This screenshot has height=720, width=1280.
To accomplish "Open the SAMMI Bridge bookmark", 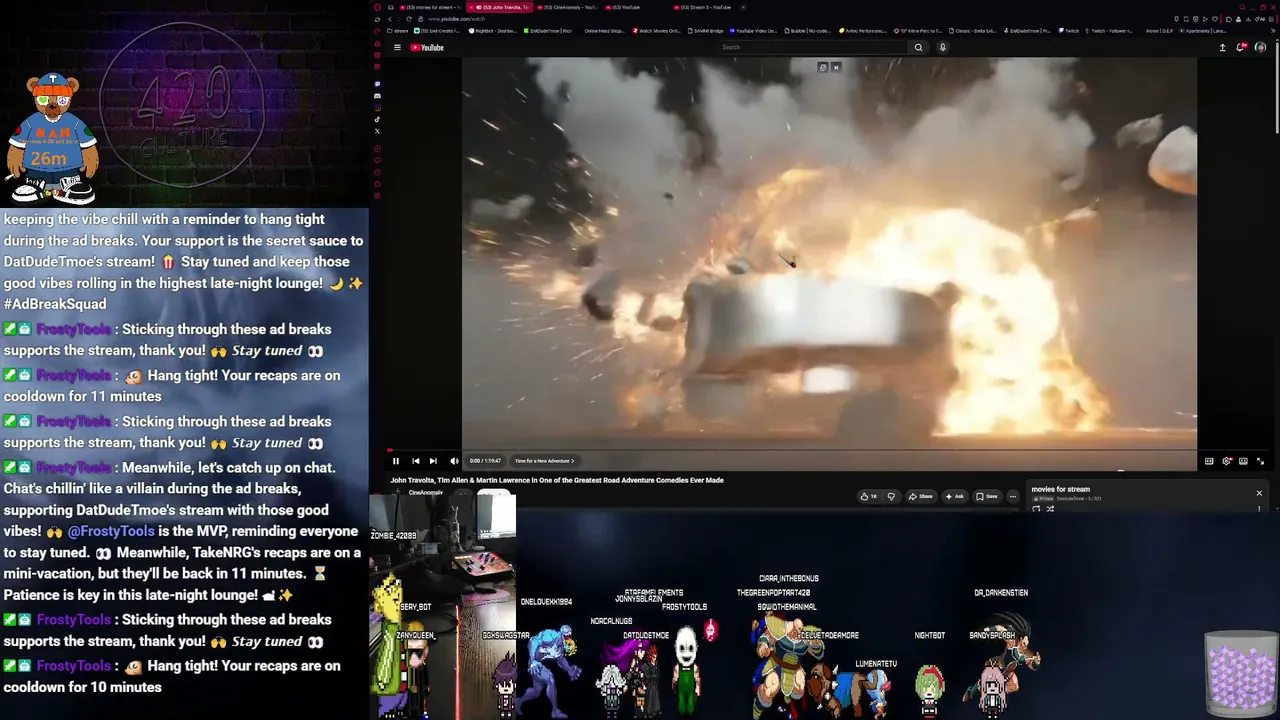I will point(704,31).
